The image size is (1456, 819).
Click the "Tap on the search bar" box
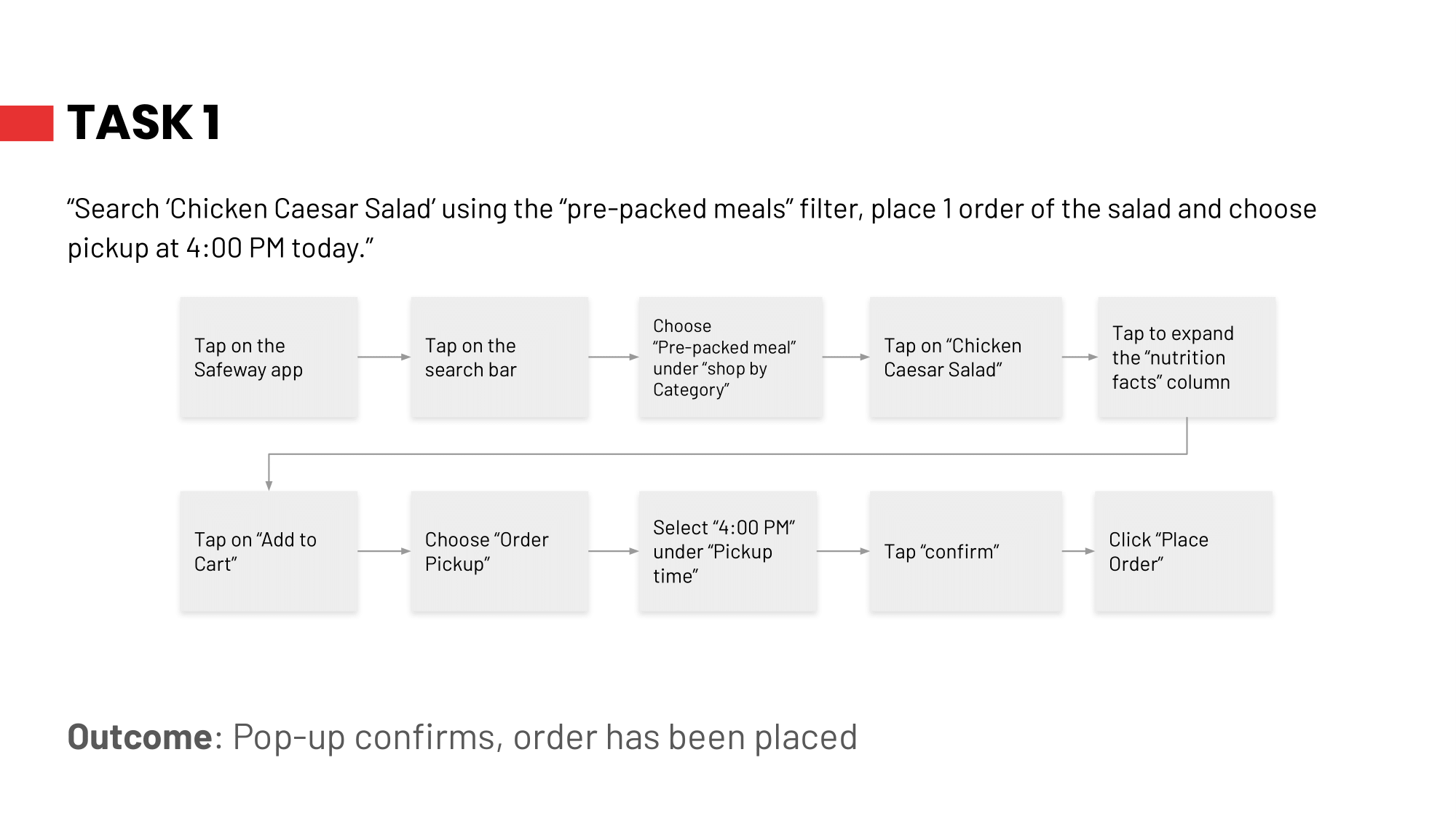click(x=499, y=357)
